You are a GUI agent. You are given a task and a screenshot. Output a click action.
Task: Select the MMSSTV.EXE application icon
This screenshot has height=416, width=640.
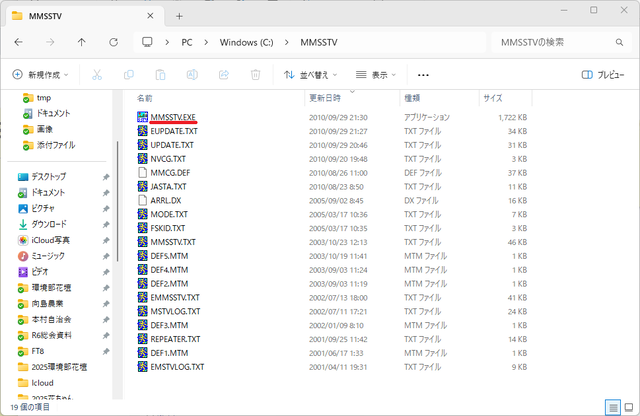(x=142, y=117)
